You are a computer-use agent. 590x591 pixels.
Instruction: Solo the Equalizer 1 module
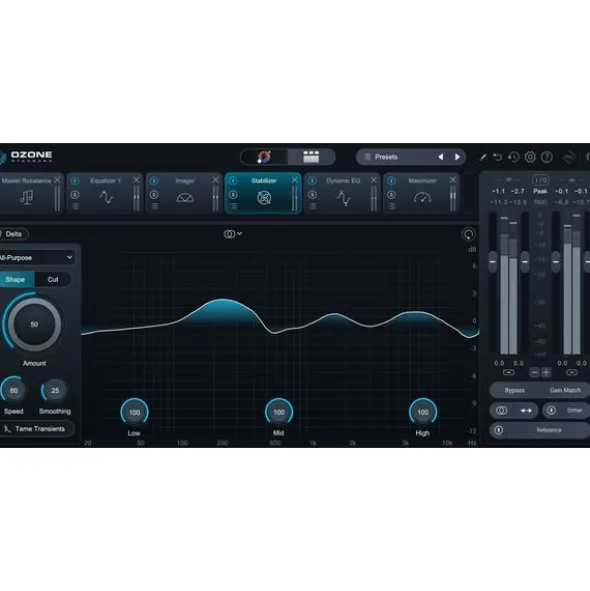coord(75,195)
